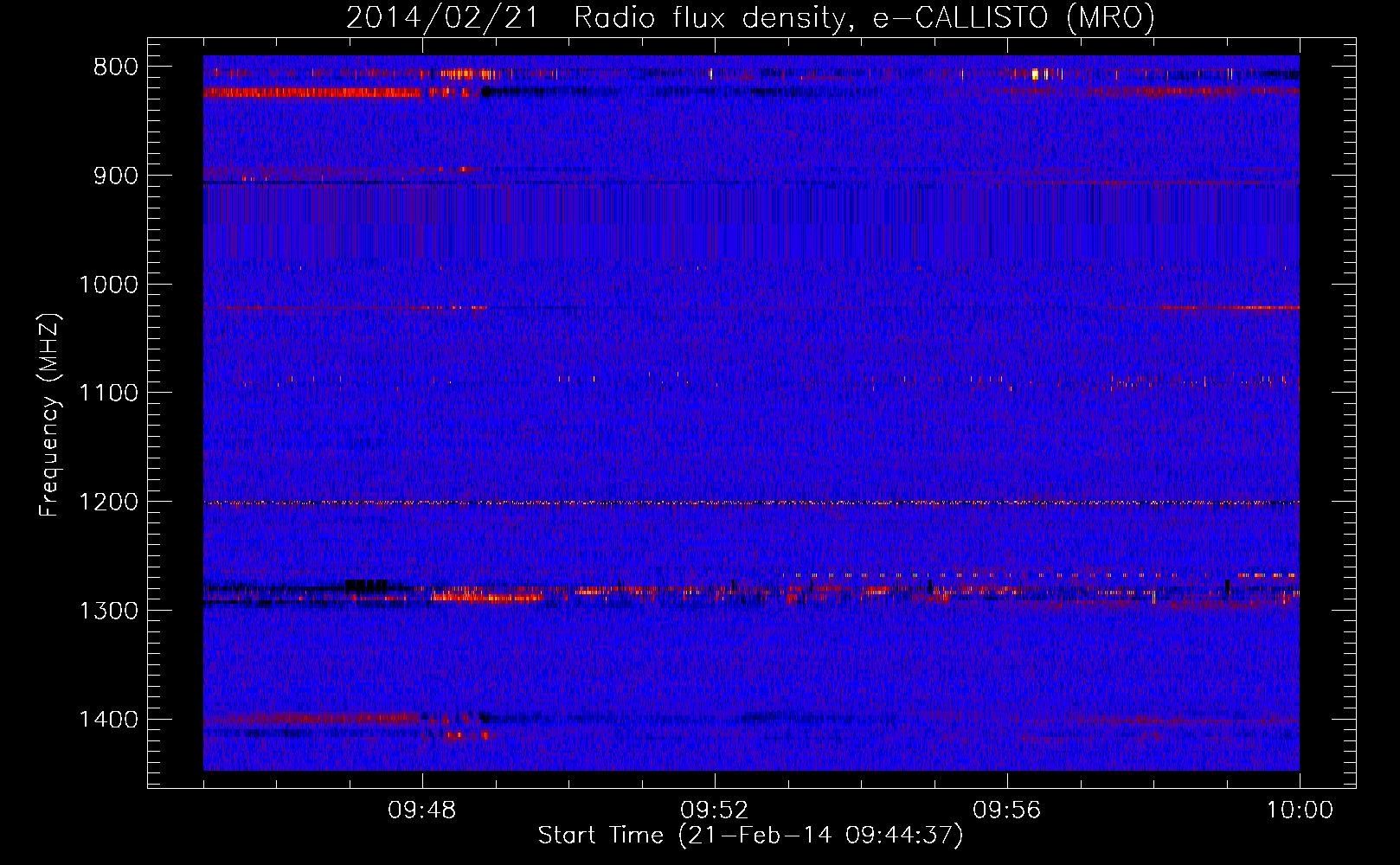Select the 1300 frequency axis label
Screen dimensions: 1400x865
(108, 611)
